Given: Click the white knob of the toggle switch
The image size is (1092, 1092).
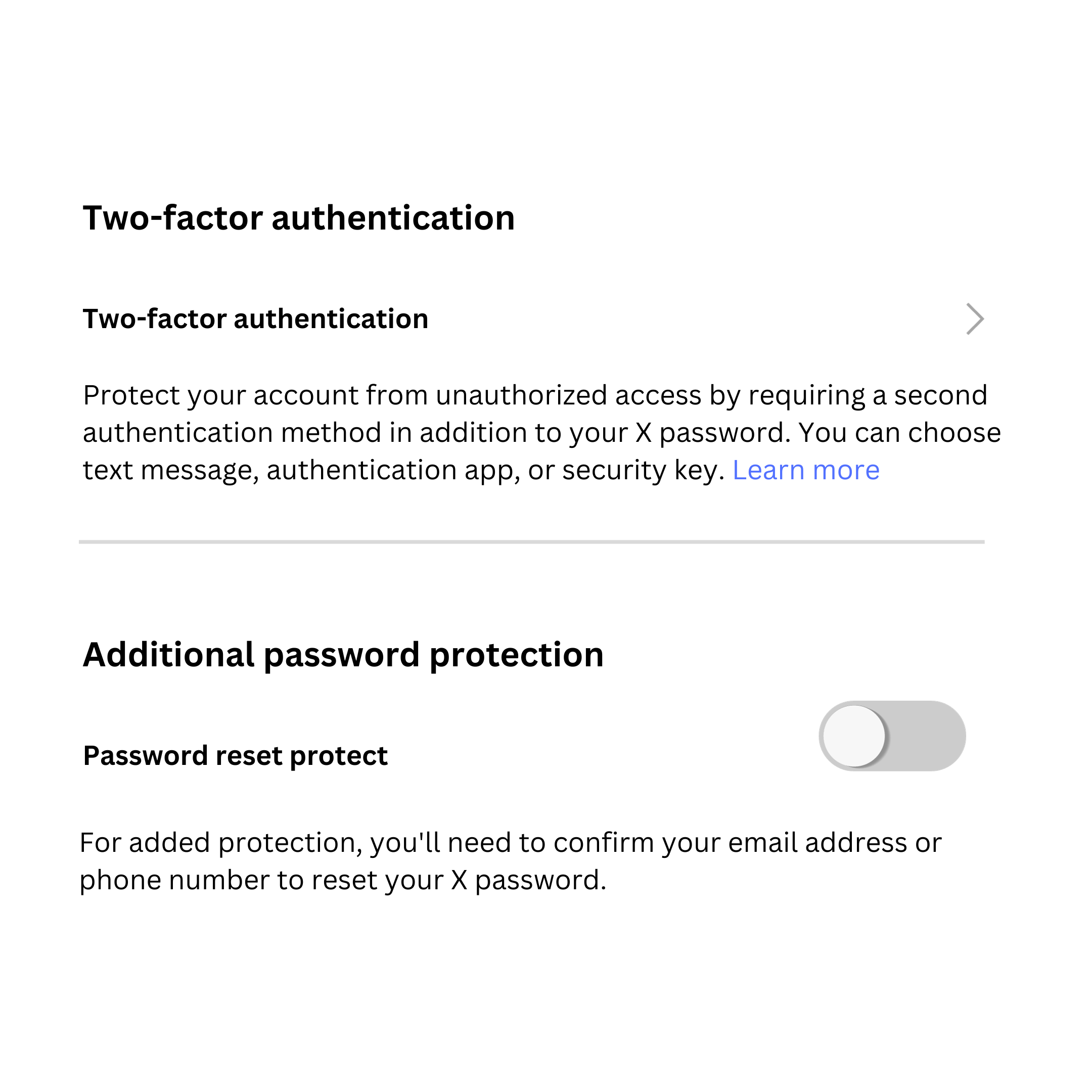Looking at the screenshot, I should tap(854, 736).
